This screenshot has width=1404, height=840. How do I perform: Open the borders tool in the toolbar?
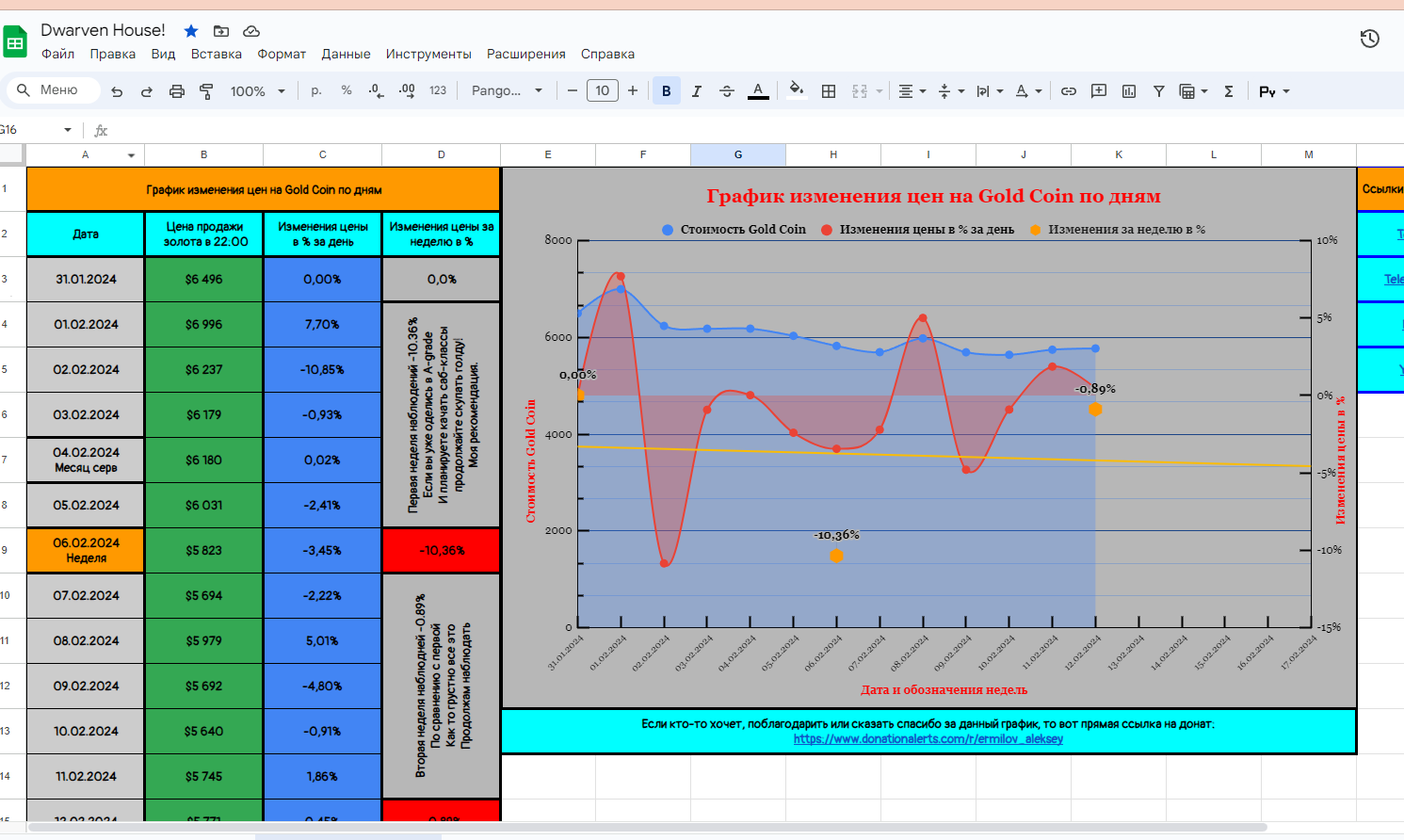pyautogui.click(x=829, y=91)
